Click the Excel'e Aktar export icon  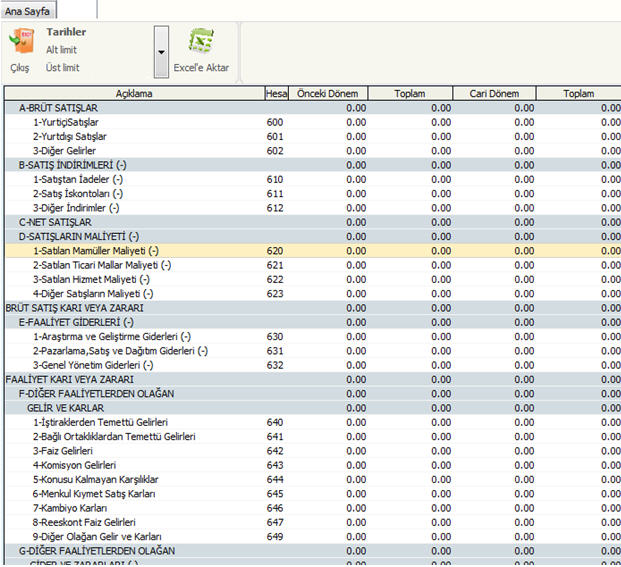coord(203,50)
